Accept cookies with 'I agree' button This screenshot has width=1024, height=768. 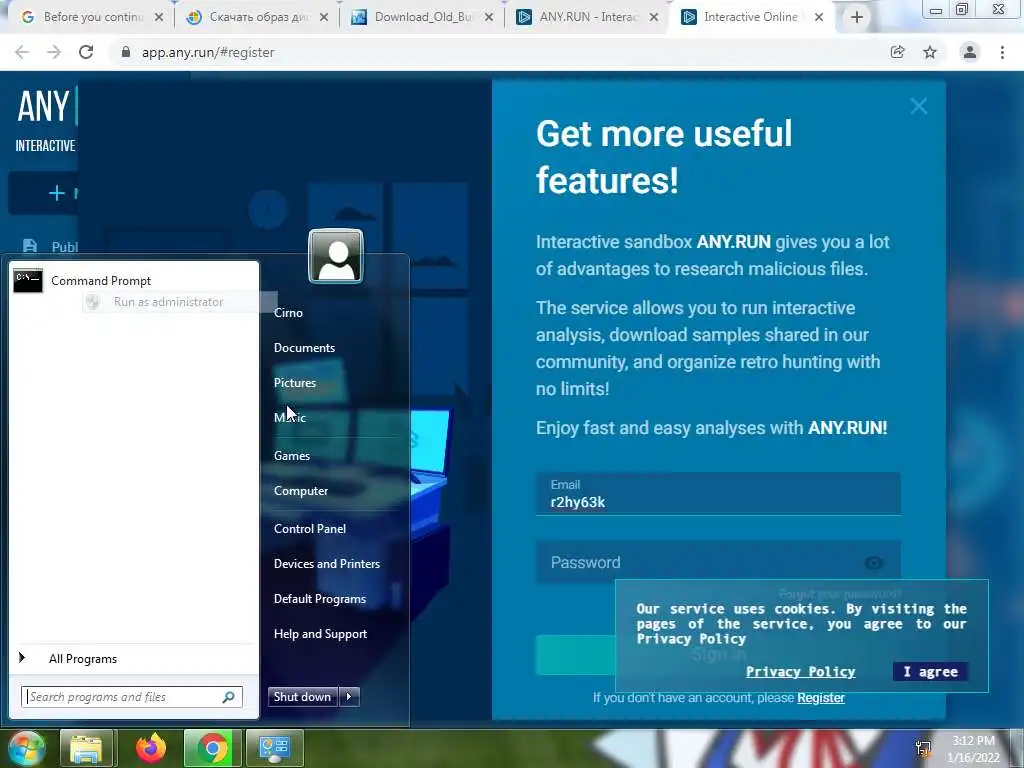[930, 671]
